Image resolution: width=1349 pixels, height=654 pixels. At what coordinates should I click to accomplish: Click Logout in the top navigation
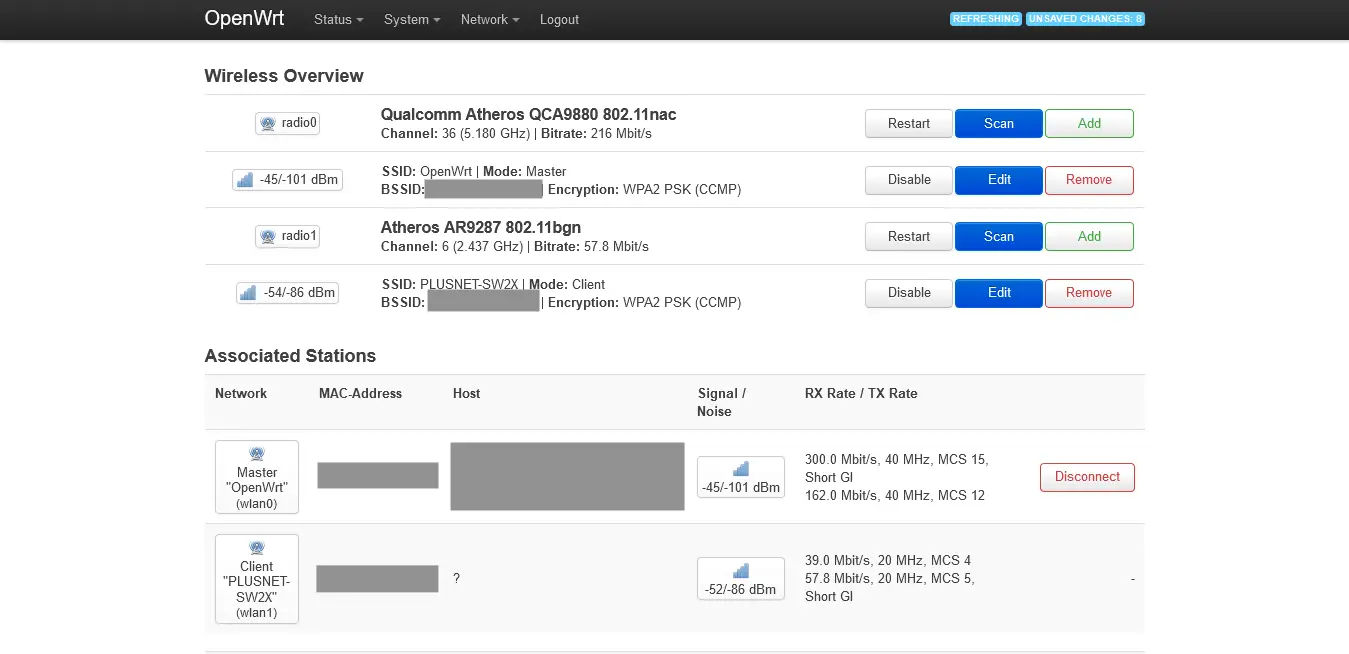[559, 19]
